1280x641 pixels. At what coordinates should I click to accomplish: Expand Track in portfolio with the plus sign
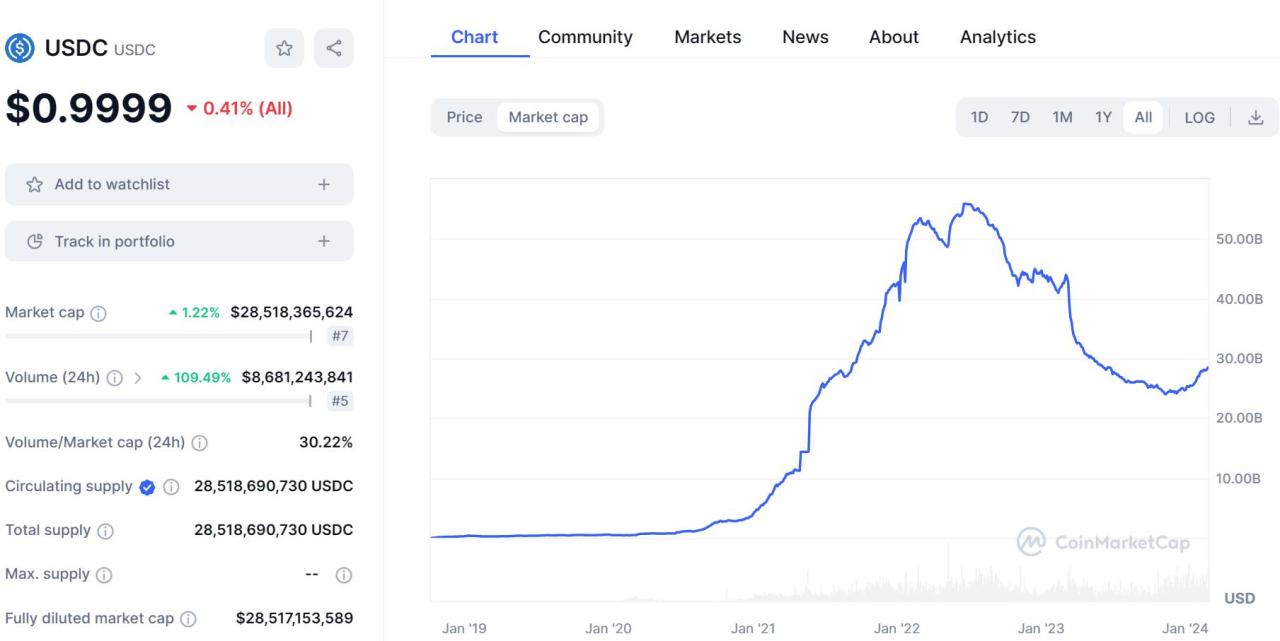[323, 241]
